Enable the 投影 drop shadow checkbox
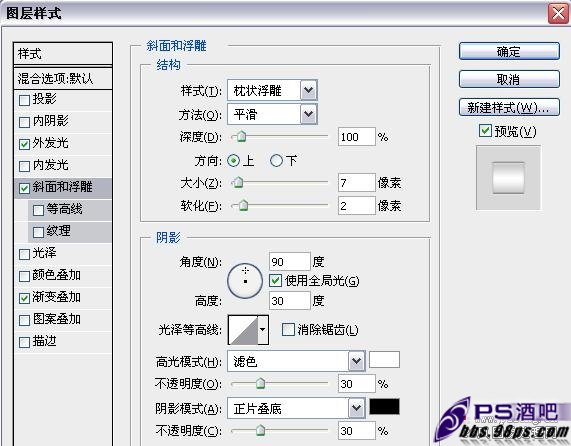The width and height of the screenshot is (571, 446). coord(24,100)
